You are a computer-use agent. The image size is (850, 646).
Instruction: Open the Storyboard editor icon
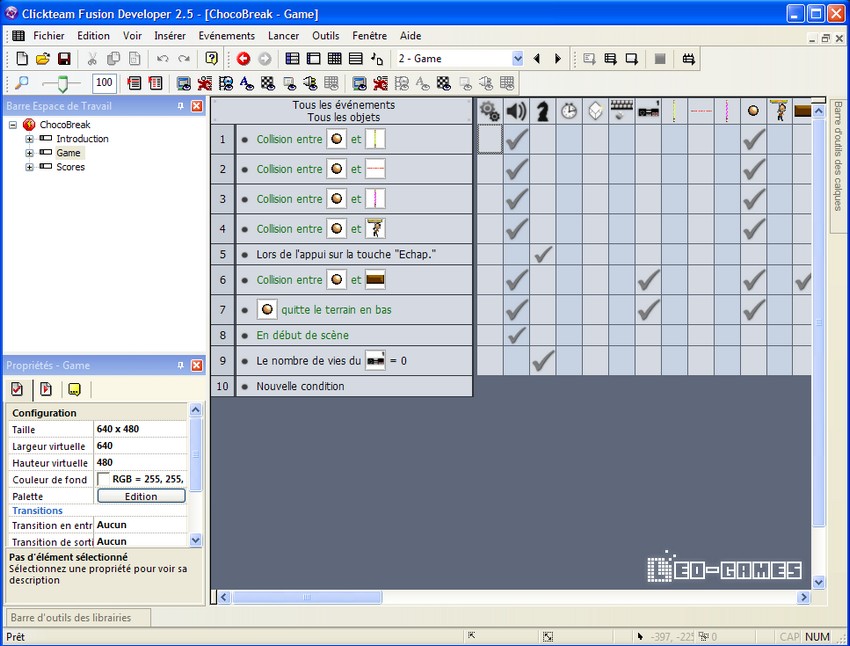click(x=292, y=59)
